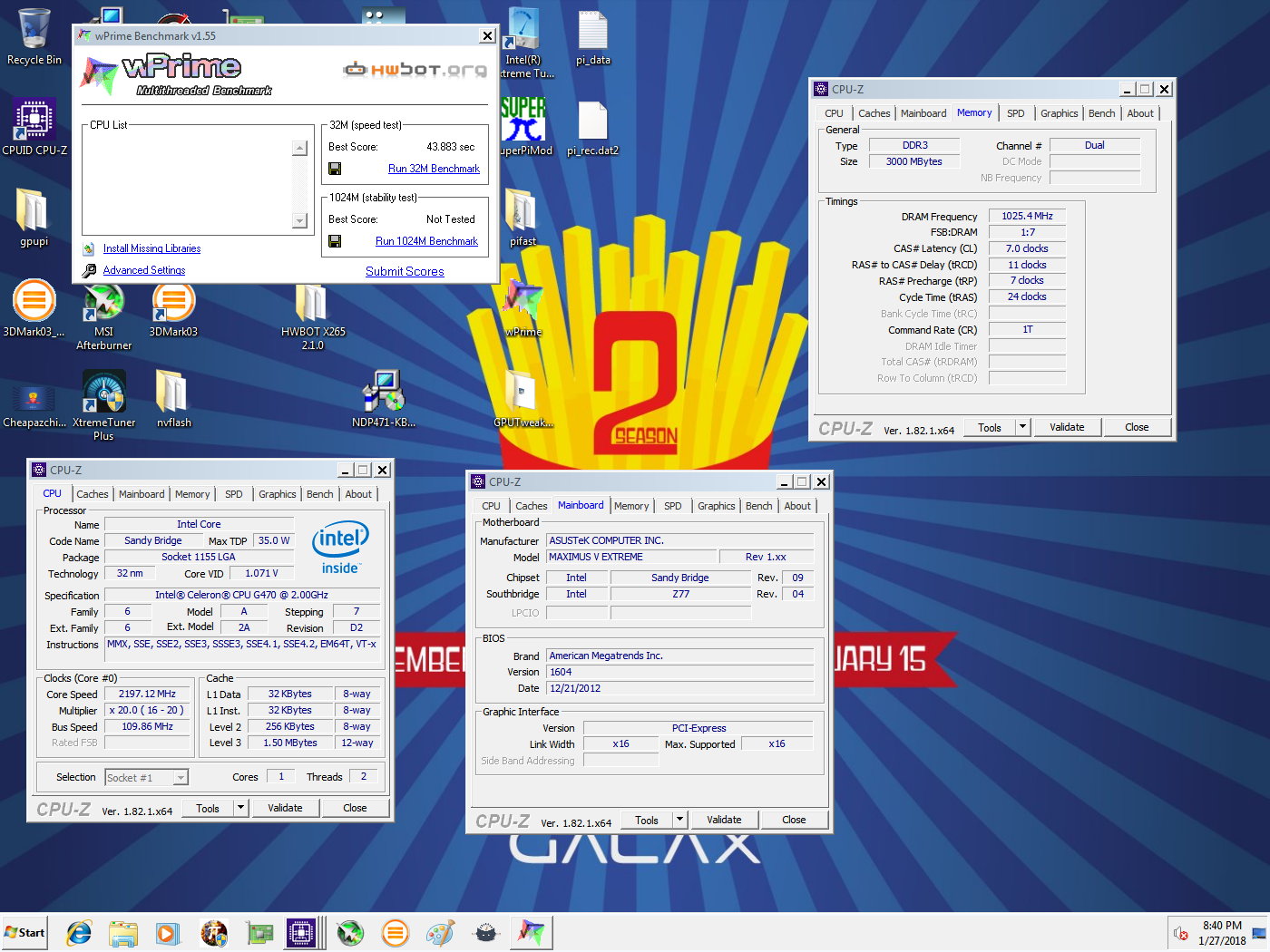
Task: Switch to Graphics tab in Memory CPU-Z window
Action: (1059, 113)
